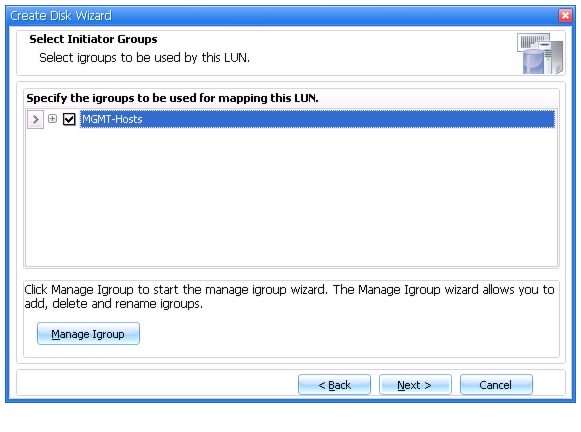Image resolution: width=581 pixels, height=432 pixels.
Task: Uncheck the MGMT-Hosts igroup checkbox
Action: pos(69,119)
